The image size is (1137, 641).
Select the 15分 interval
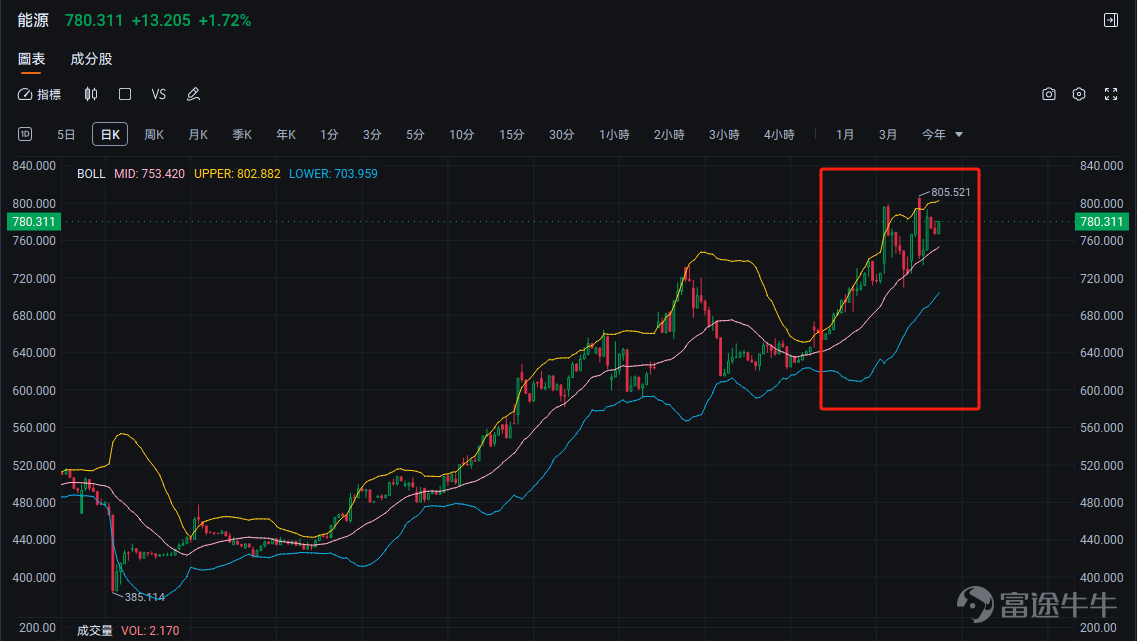(511, 135)
